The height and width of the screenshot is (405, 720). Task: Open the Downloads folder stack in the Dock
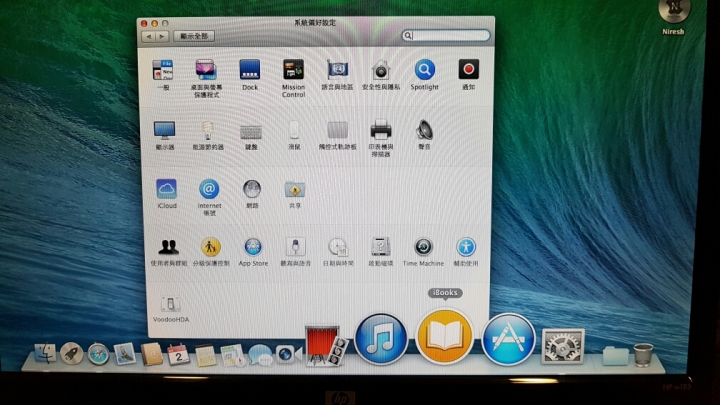click(615, 355)
